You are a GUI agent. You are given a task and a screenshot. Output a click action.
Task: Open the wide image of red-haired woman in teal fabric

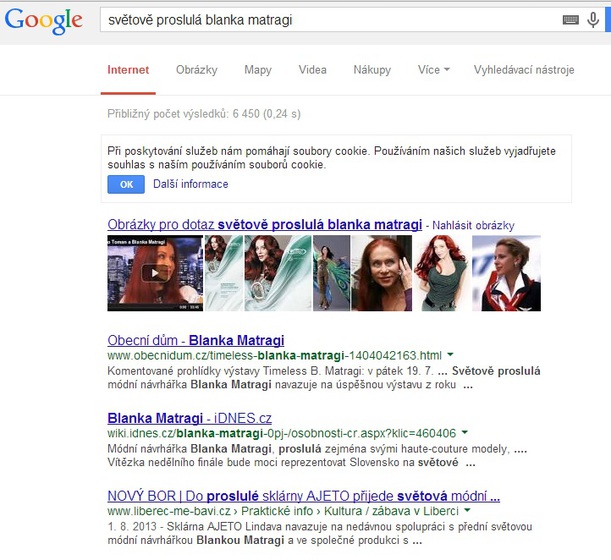click(278, 273)
